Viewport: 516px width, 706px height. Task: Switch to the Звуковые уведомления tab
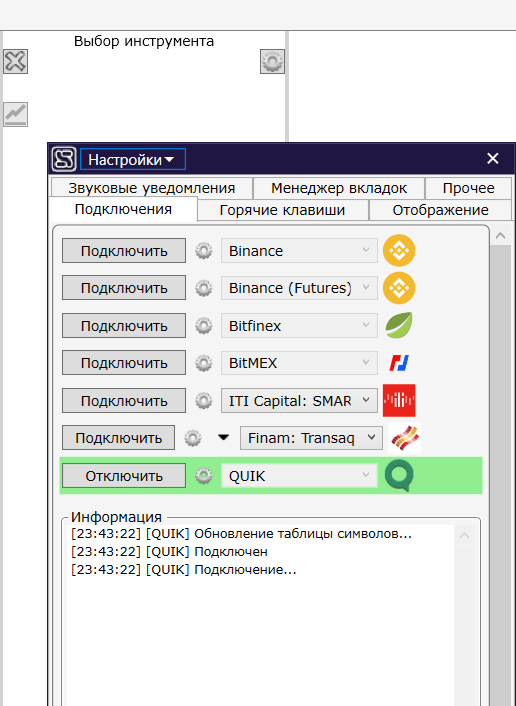pos(152,188)
